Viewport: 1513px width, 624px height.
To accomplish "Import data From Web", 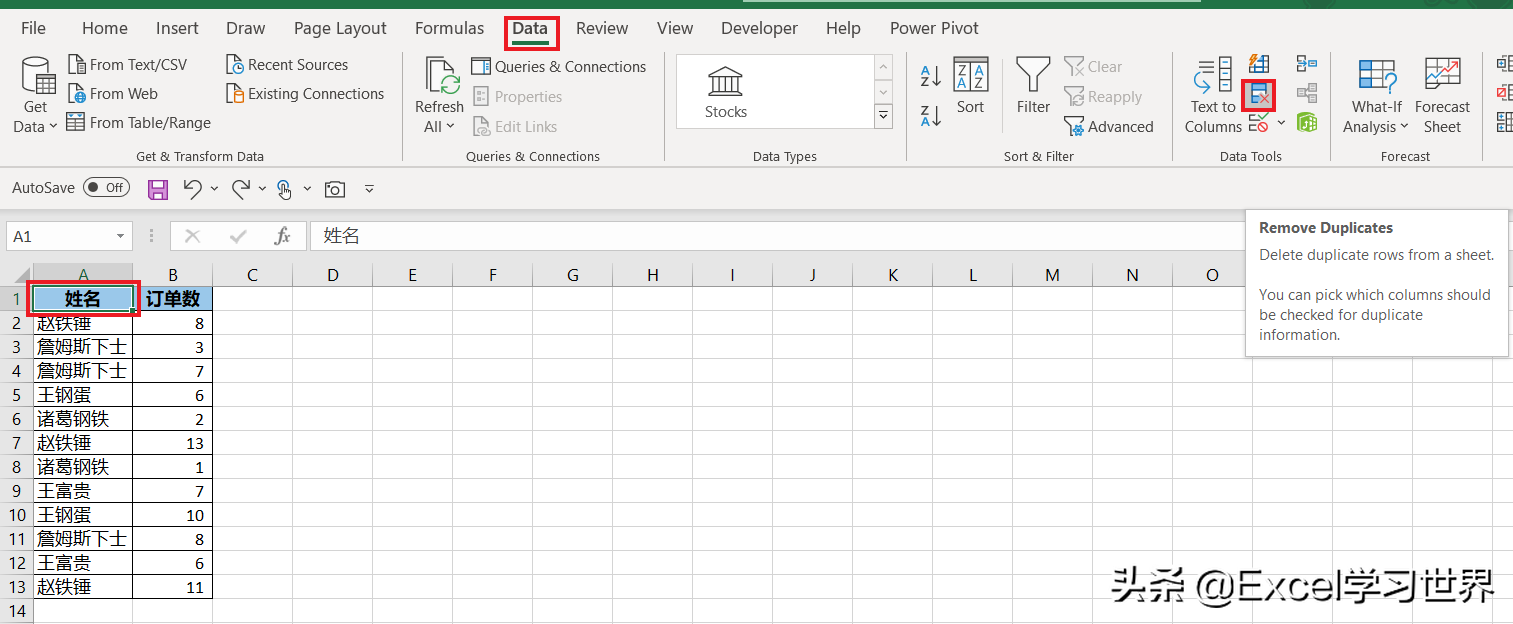I will pyautogui.click(x=112, y=94).
